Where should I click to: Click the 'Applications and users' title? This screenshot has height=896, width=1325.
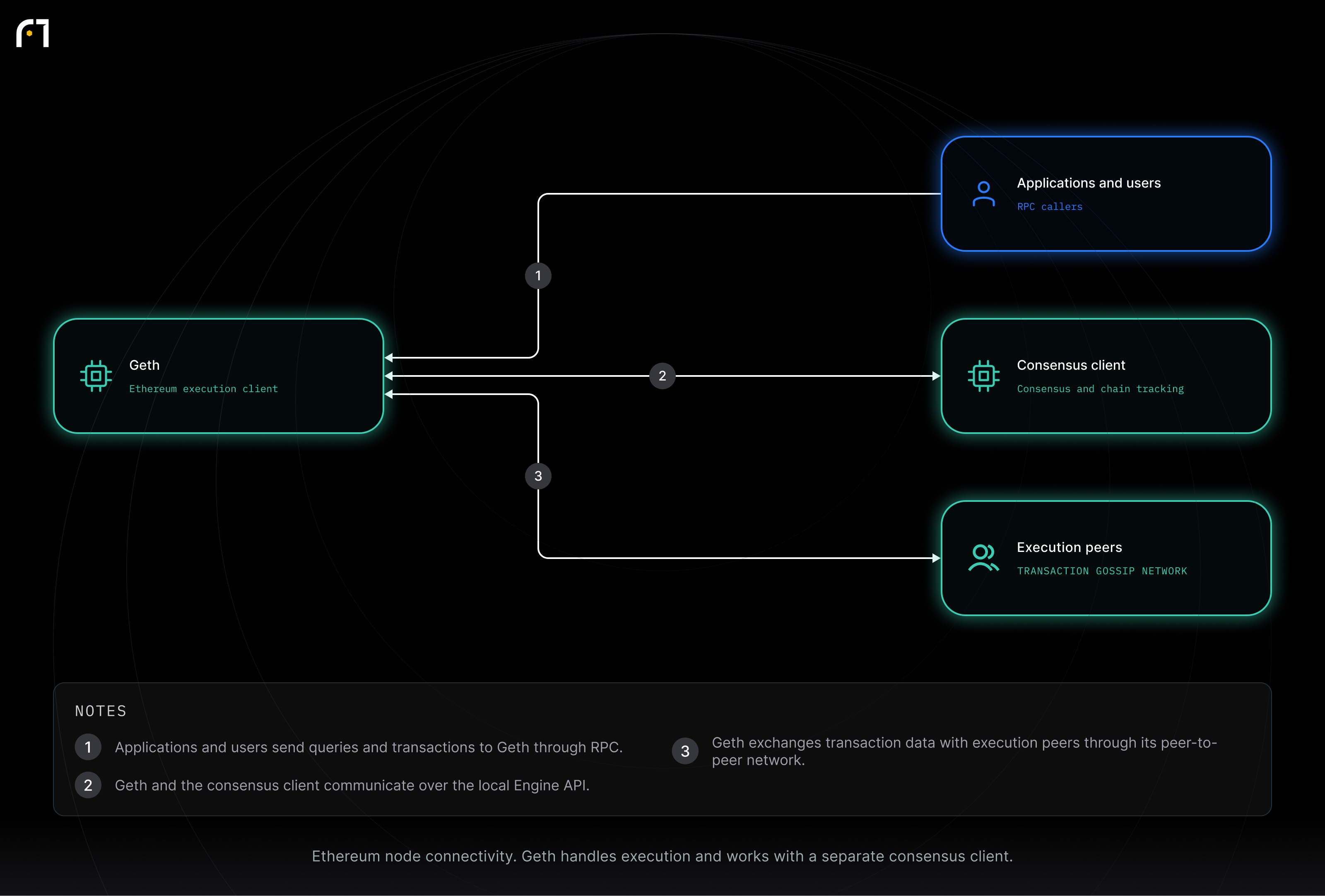(x=1089, y=183)
